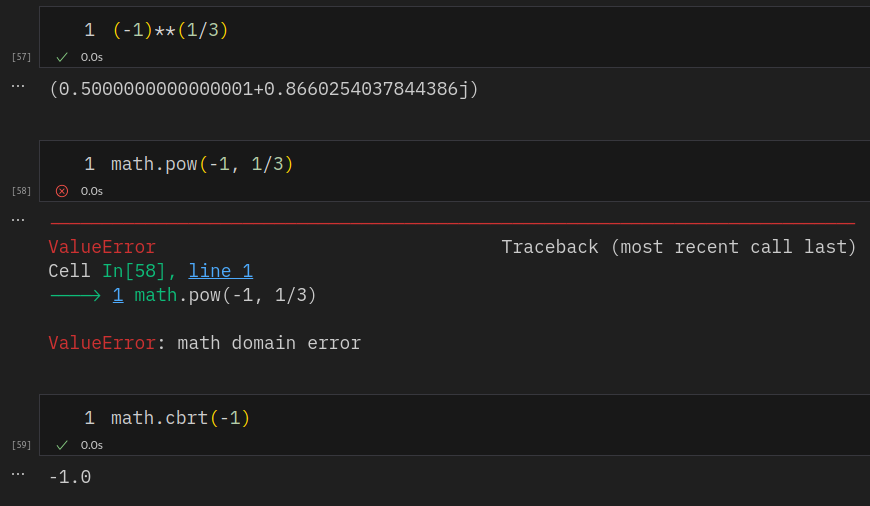Image resolution: width=870 pixels, height=506 pixels.
Task: Click line number 1 in the math.pow cell
Action: point(89,164)
